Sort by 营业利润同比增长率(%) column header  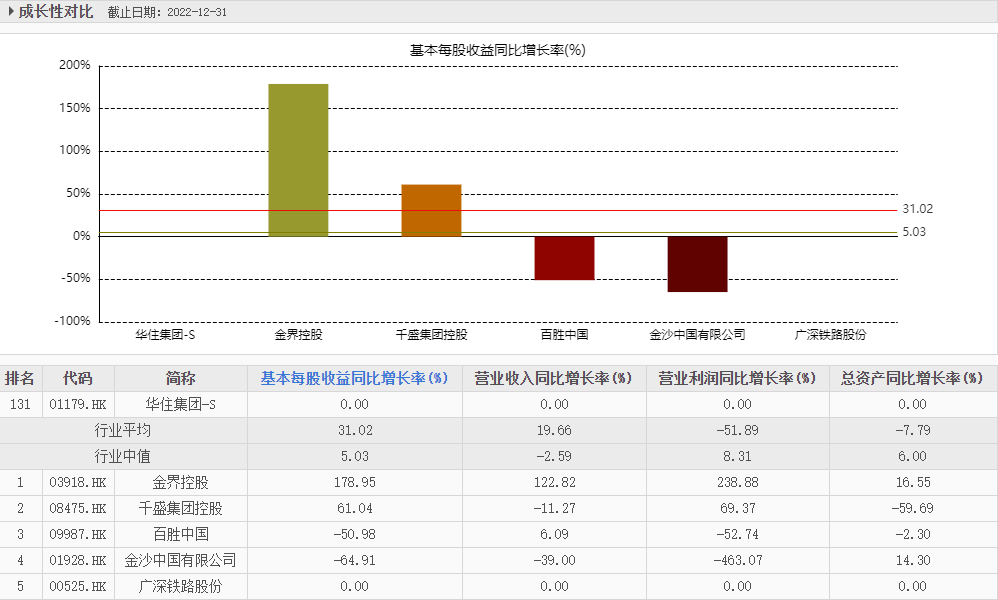coord(737,379)
